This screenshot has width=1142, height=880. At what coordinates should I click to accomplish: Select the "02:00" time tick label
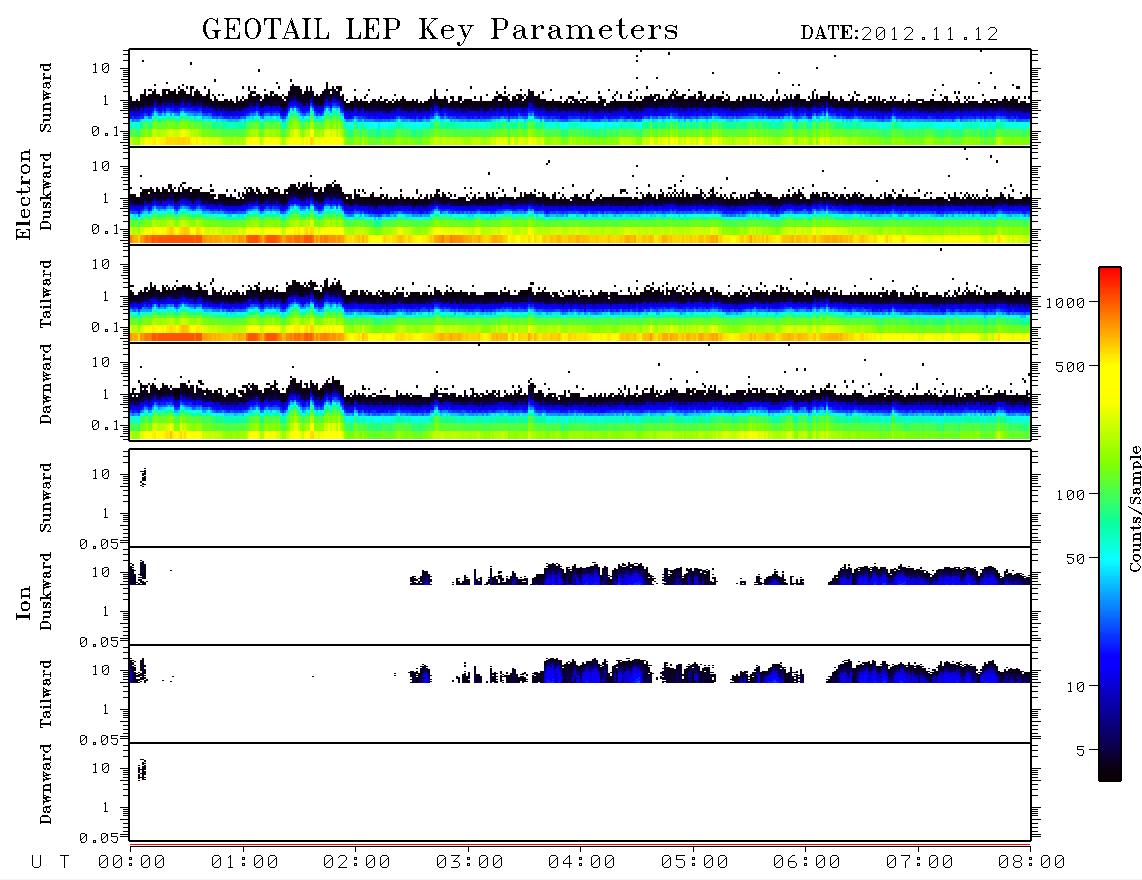[357, 862]
